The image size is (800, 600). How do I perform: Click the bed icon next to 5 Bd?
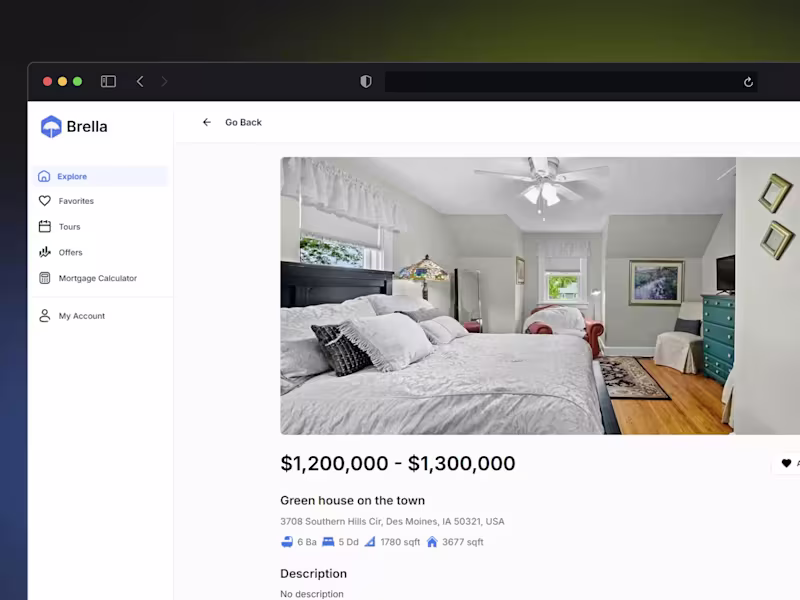[x=330, y=541]
